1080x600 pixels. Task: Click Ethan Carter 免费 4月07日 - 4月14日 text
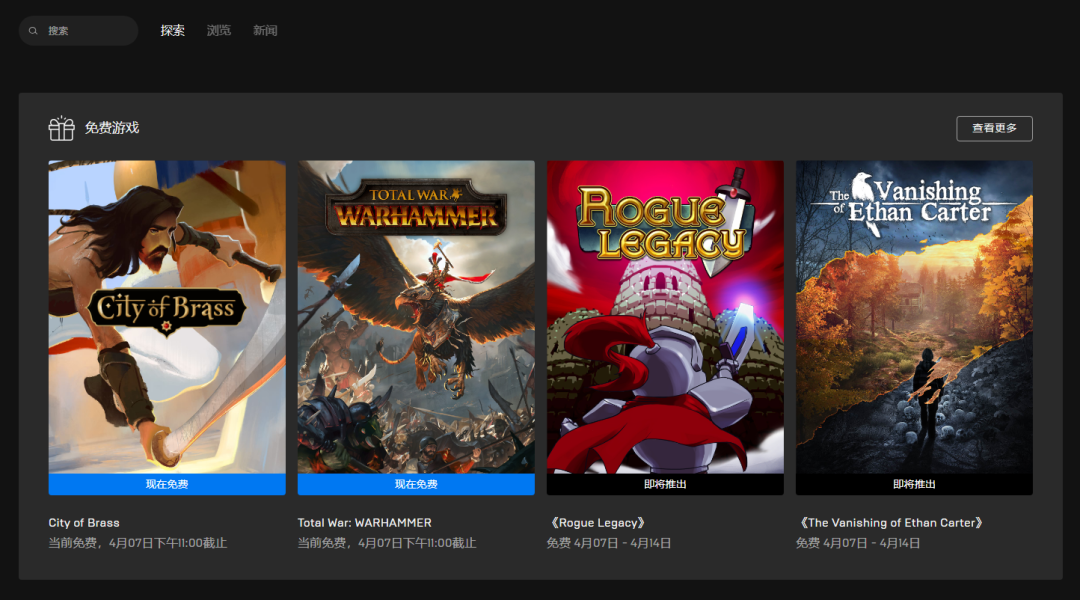(x=858, y=544)
